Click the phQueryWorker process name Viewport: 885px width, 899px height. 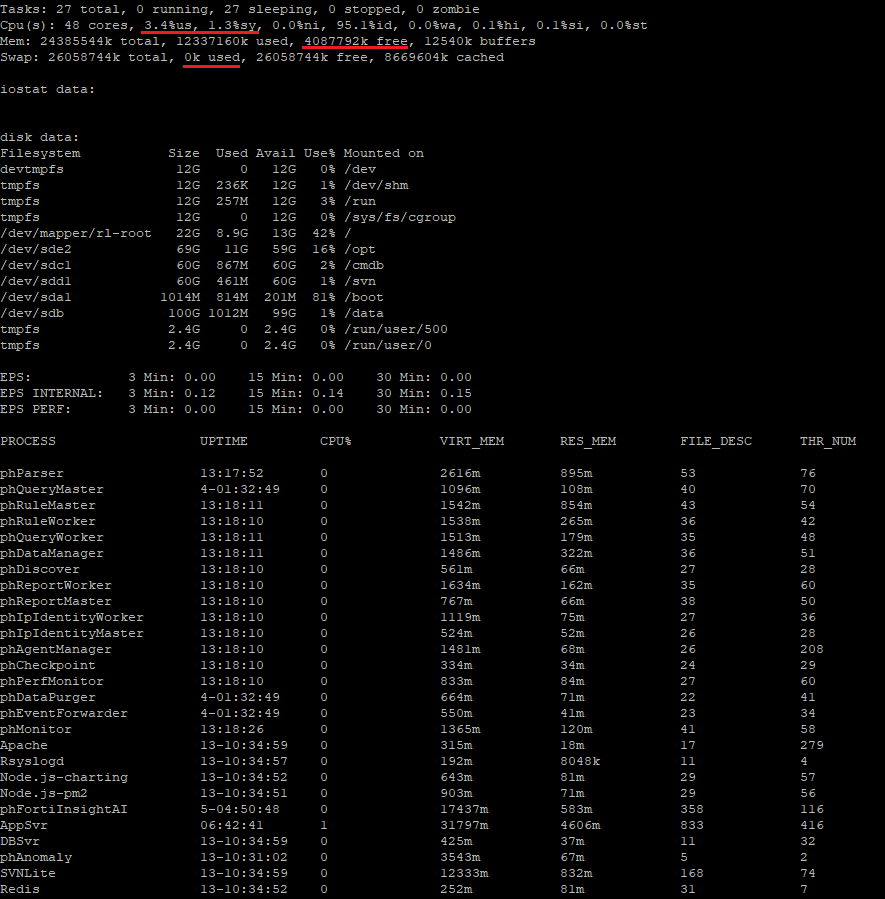[52, 538]
